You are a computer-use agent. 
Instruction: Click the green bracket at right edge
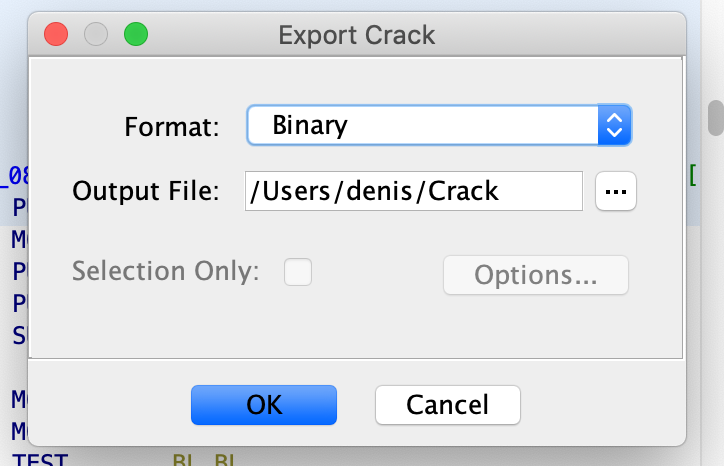693,176
